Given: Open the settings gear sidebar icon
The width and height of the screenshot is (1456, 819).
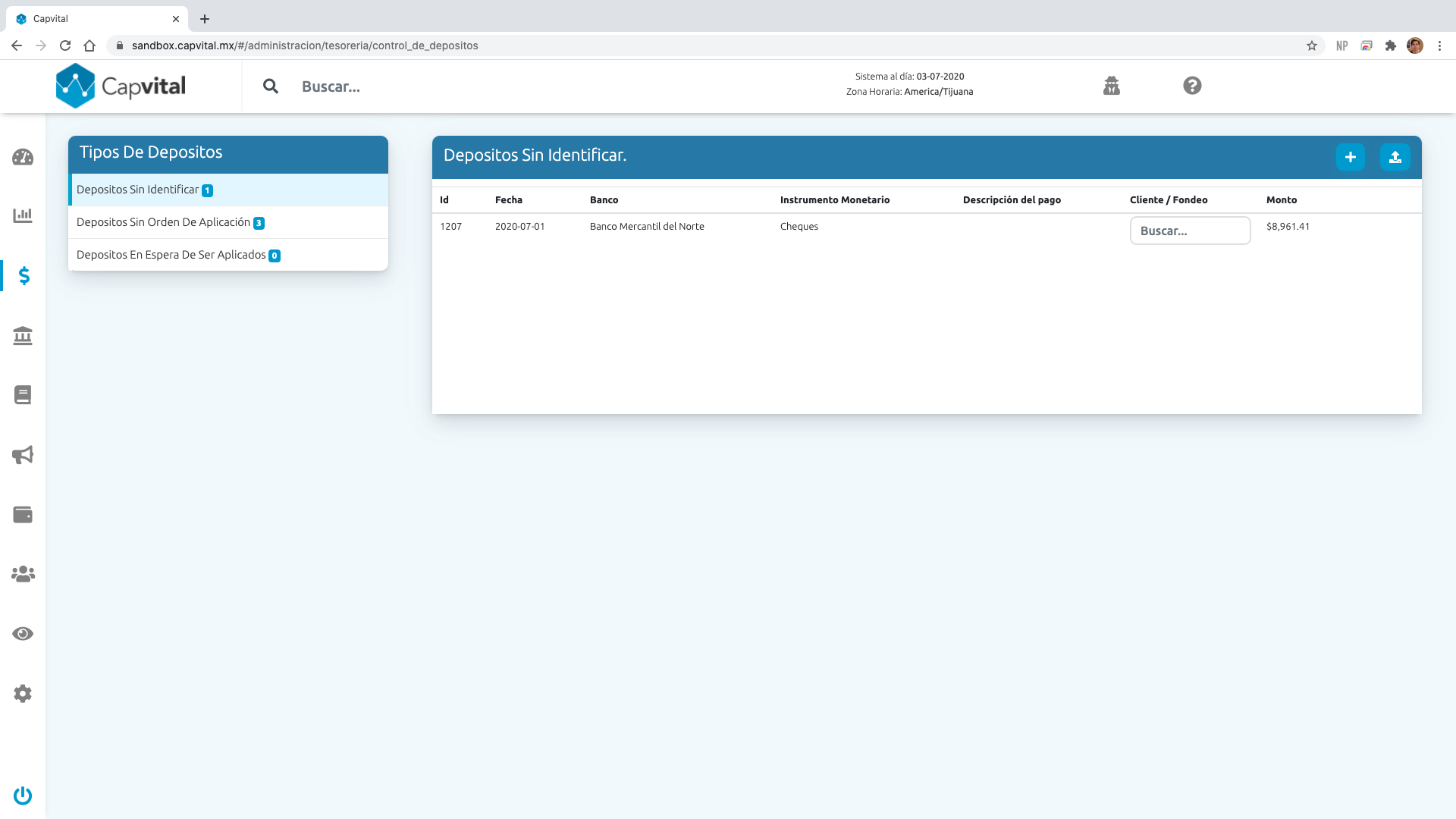Looking at the screenshot, I should (x=23, y=693).
